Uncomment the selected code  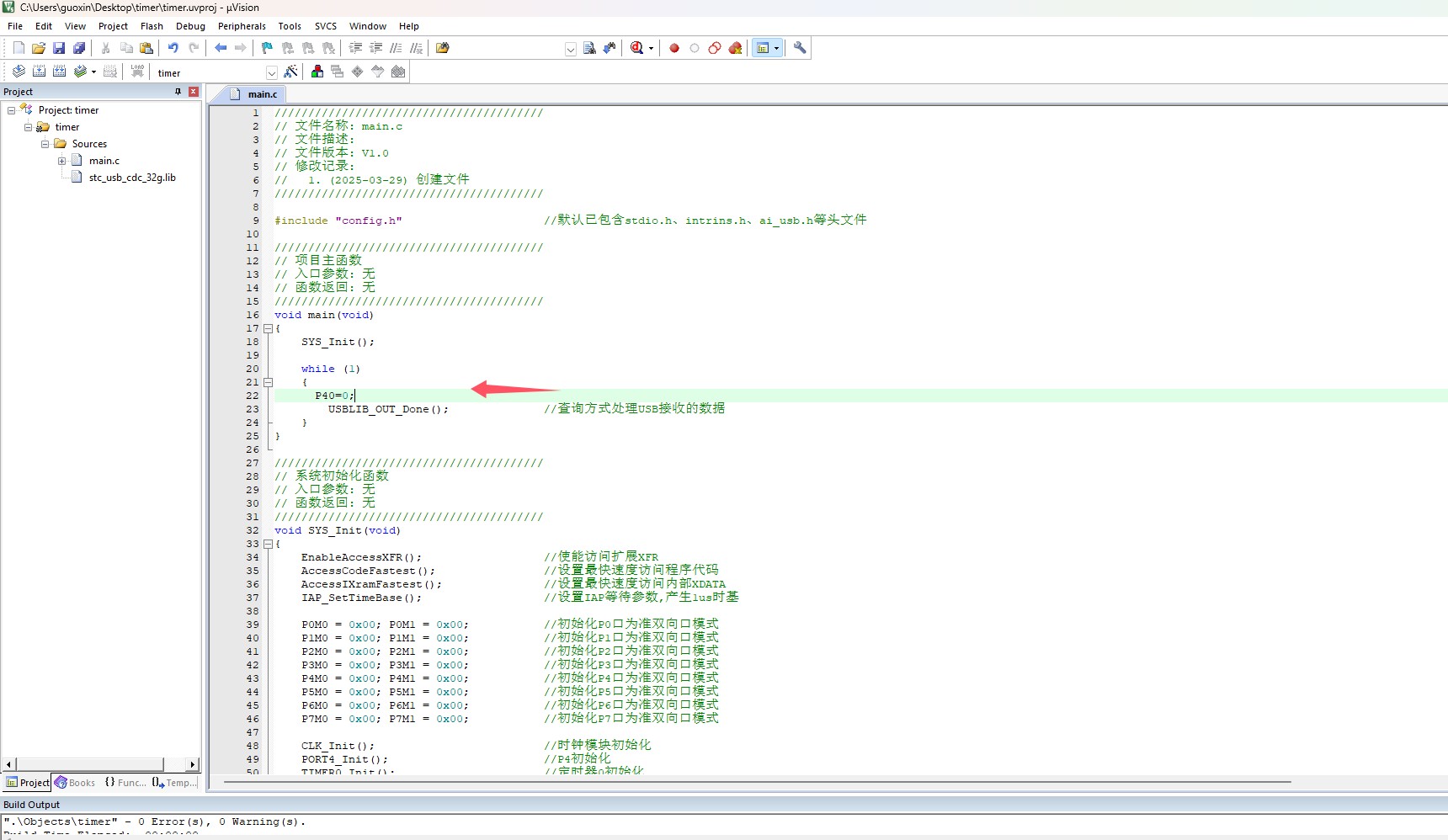pos(416,48)
